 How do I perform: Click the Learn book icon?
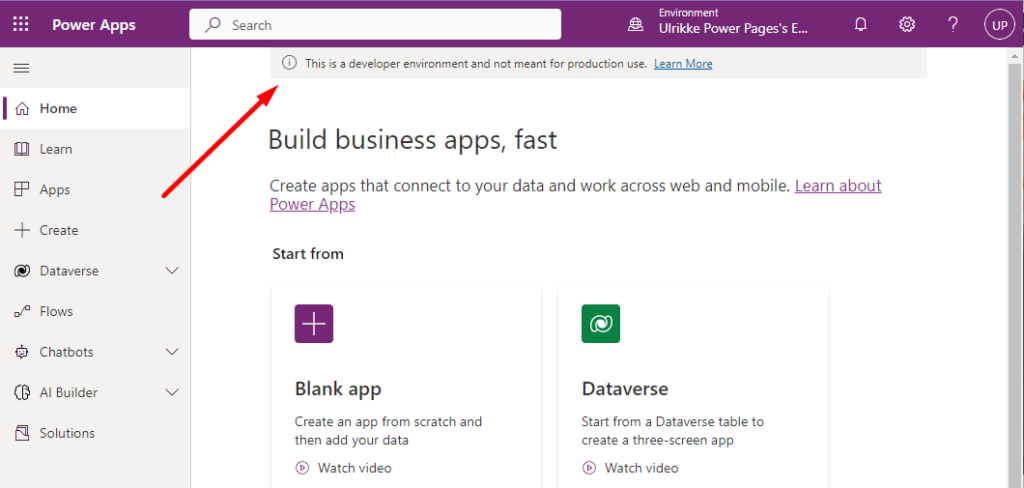[22, 149]
